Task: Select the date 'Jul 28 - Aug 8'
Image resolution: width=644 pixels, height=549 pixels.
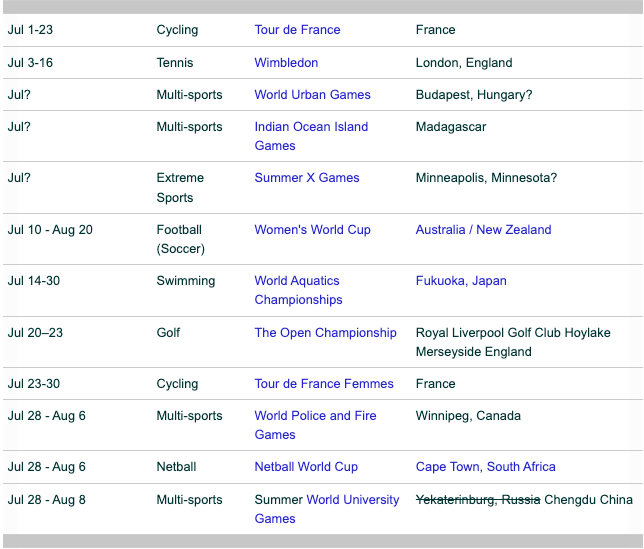Action: [x=47, y=499]
